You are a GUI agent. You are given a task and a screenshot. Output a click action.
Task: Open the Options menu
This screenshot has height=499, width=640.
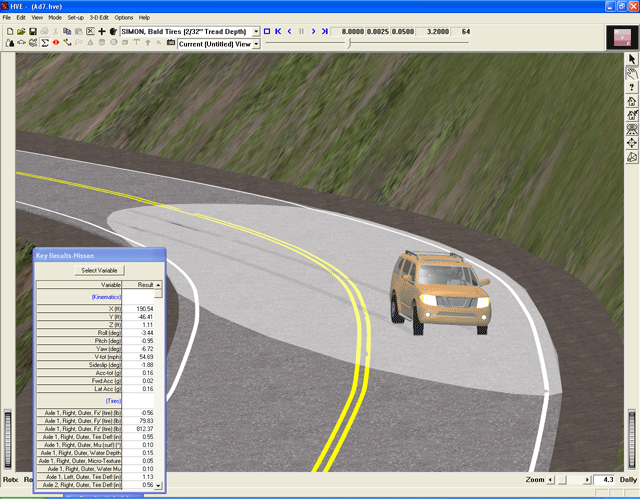123,18
